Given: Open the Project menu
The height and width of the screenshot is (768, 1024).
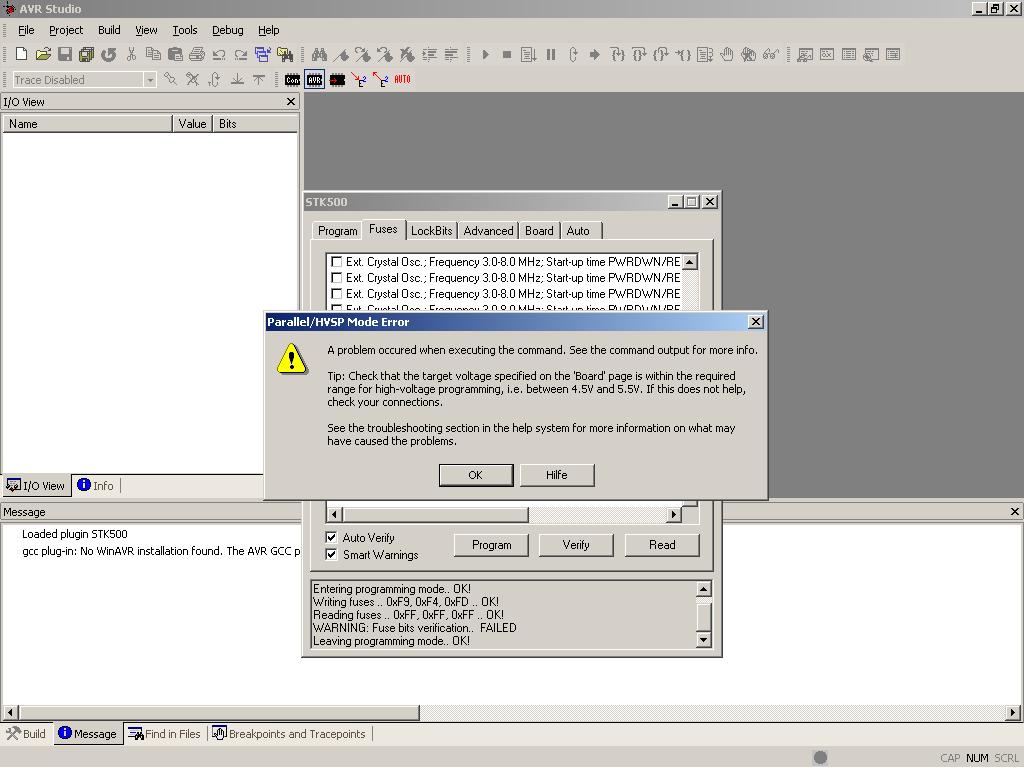Looking at the screenshot, I should pyautogui.click(x=66, y=30).
